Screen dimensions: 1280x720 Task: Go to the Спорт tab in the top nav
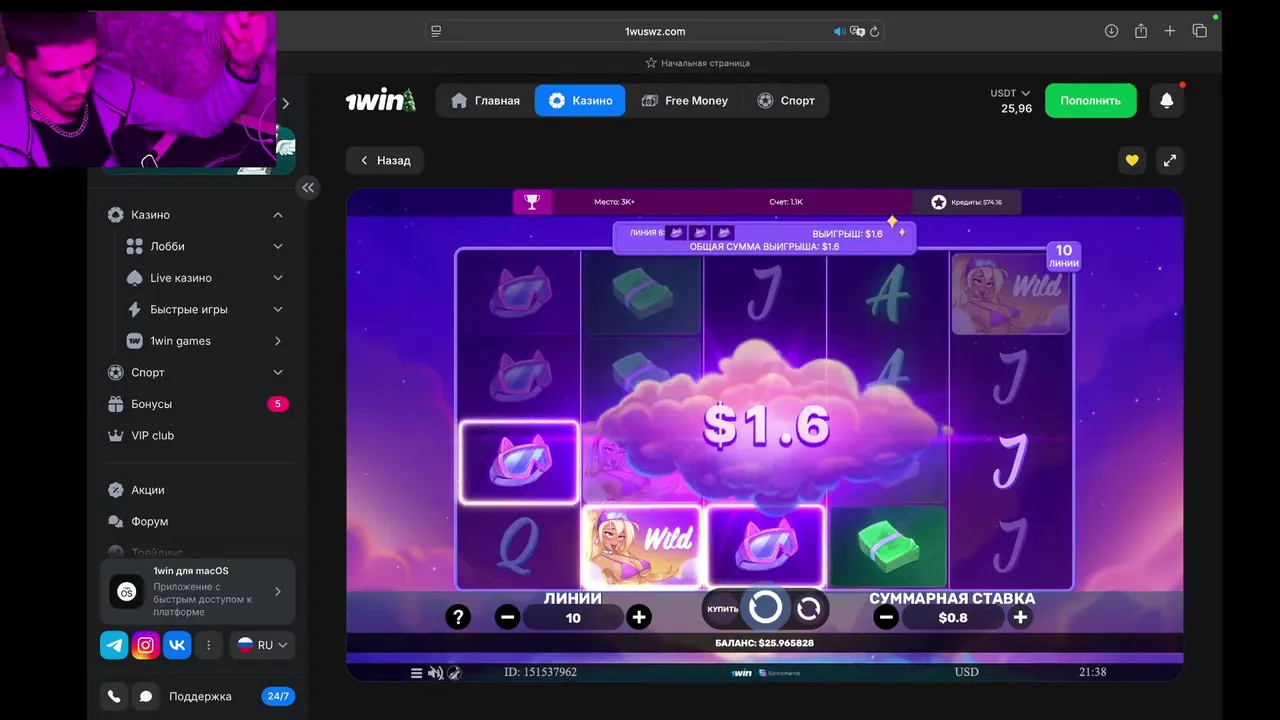(x=786, y=101)
